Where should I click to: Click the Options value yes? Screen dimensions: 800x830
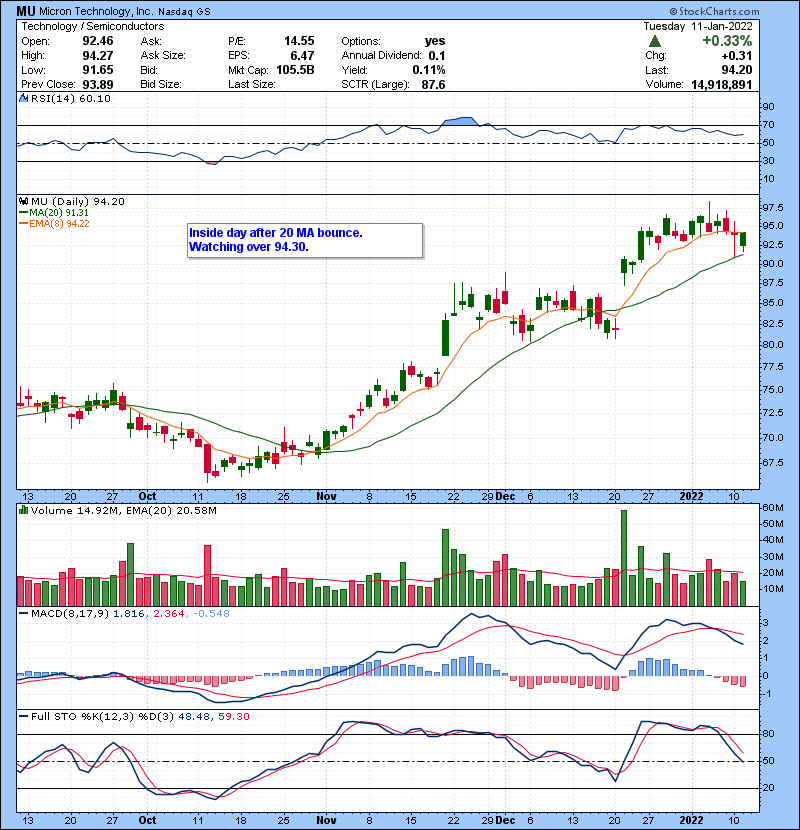435,41
